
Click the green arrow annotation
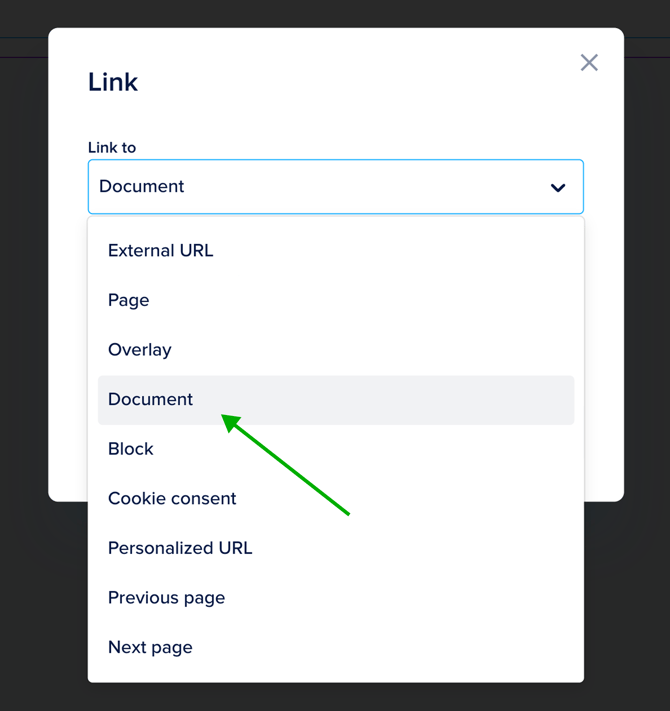(x=290, y=468)
